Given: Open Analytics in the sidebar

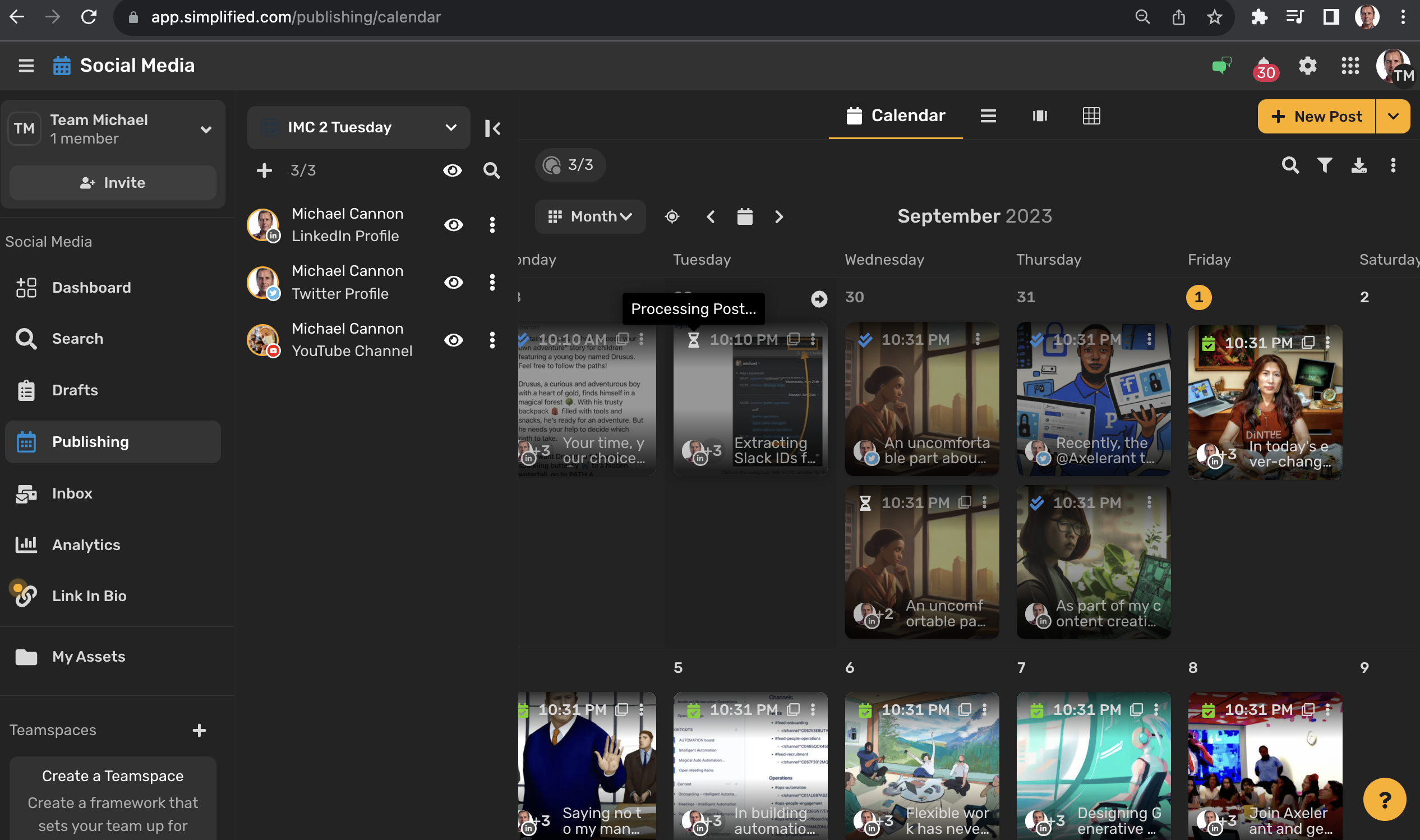Looking at the screenshot, I should [86, 544].
